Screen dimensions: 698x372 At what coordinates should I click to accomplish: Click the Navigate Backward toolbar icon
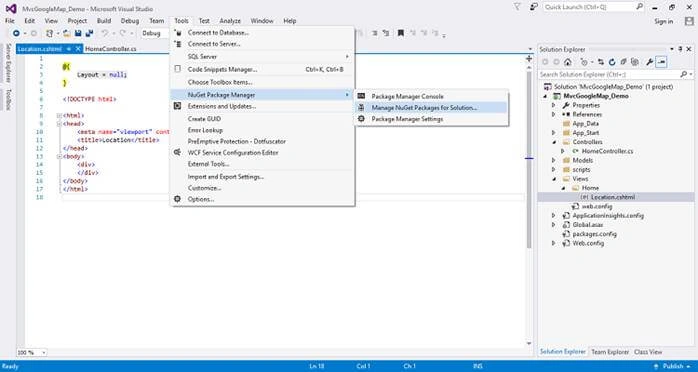pyautogui.click(x=16, y=33)
